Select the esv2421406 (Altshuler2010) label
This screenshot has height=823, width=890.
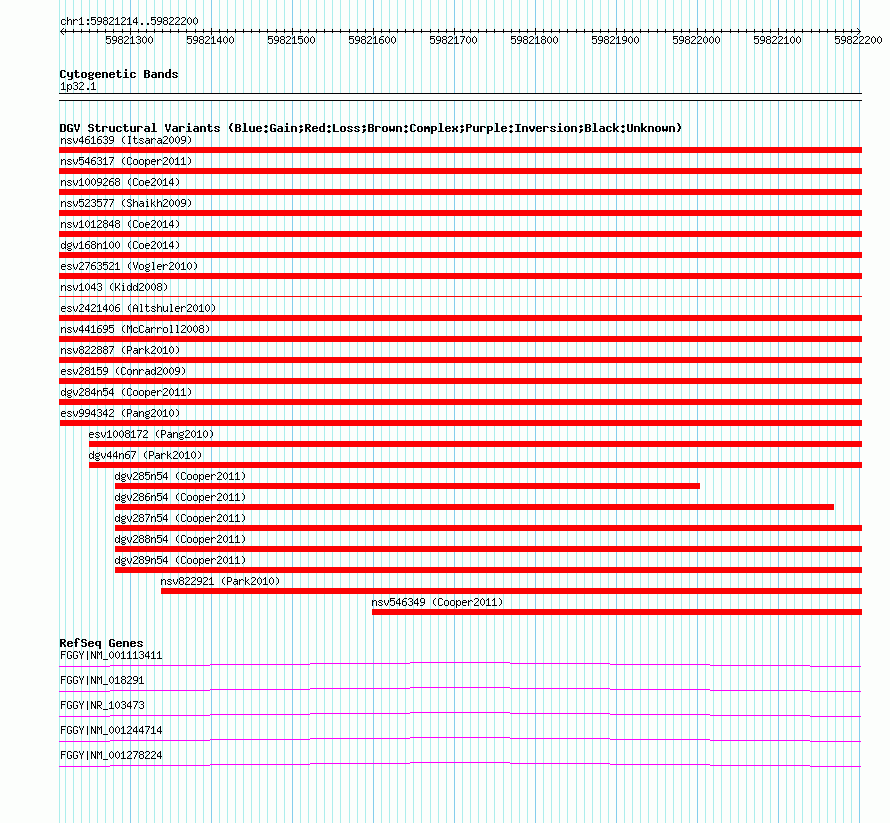[138, 308]
